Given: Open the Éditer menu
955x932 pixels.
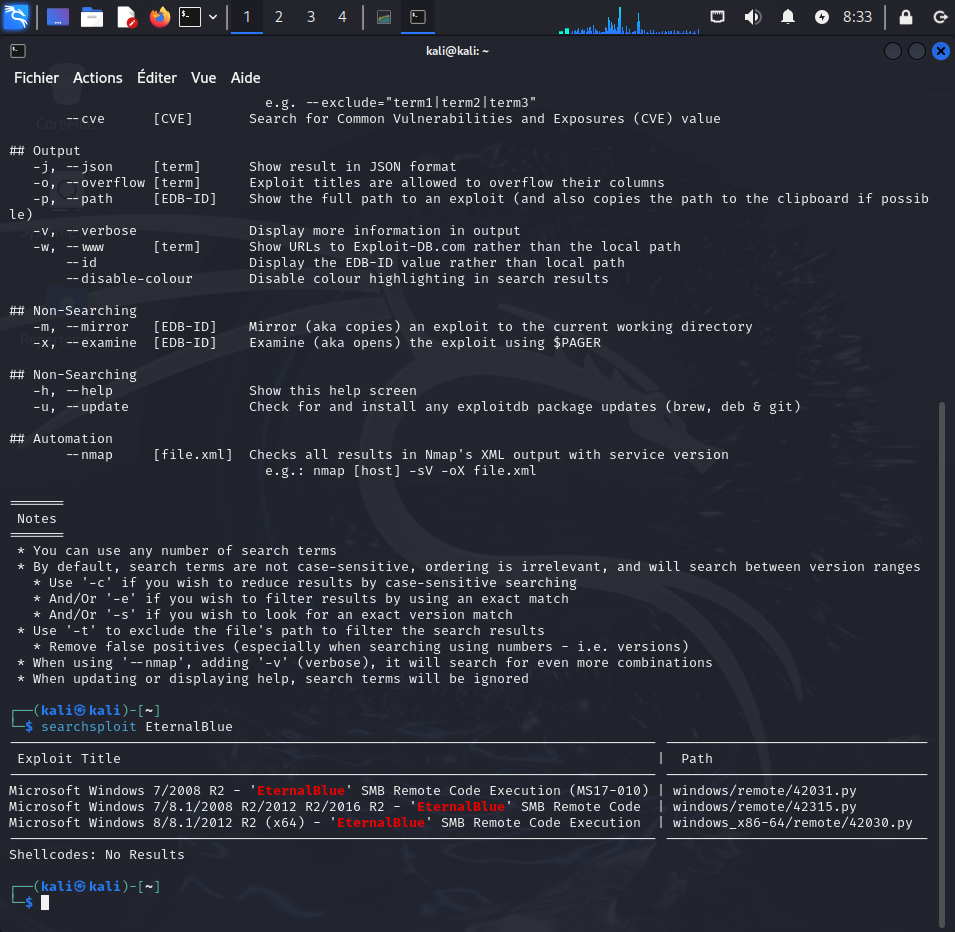Looking at the screenshot, I should tap(157, 78).
